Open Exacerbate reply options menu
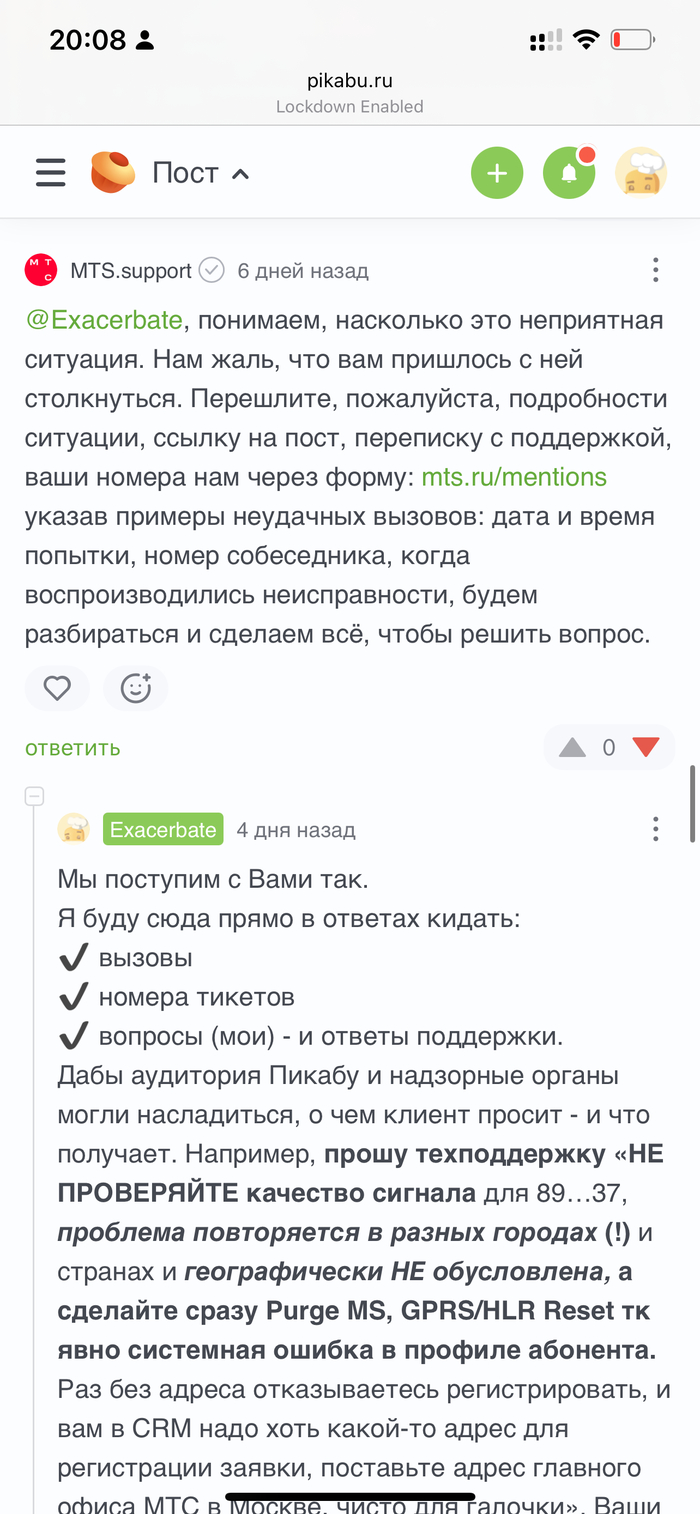Image resolution: width=700 pixels, height=1514 pixels. [x=655, y=829]
